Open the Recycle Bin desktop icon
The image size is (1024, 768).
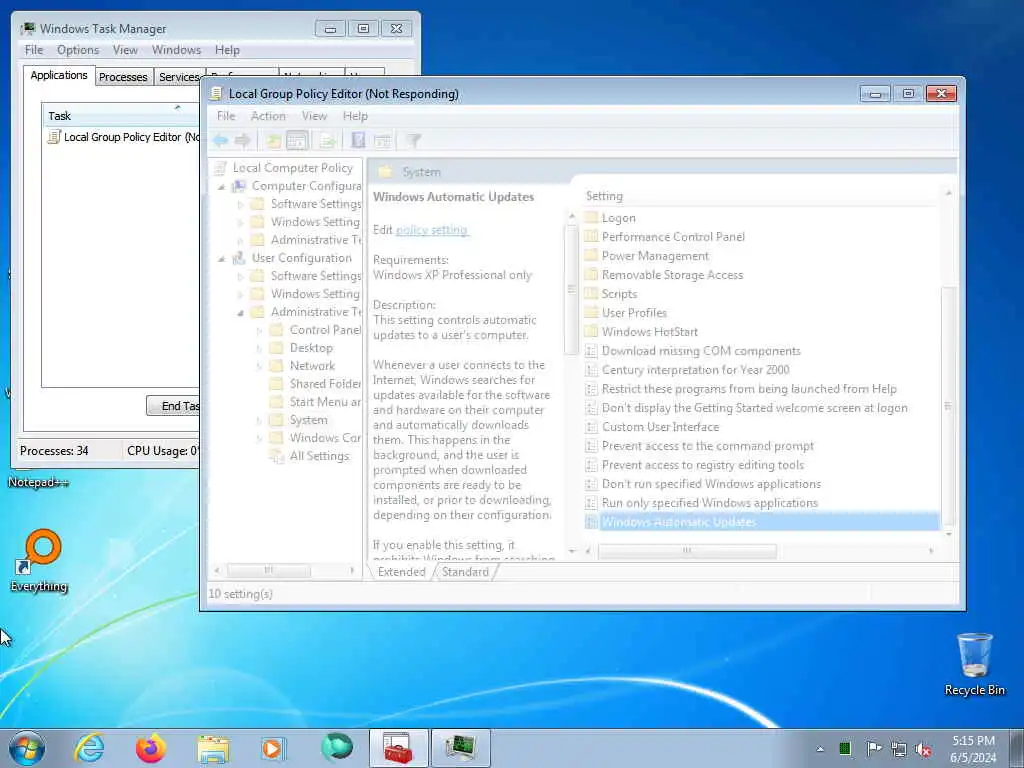click(974, 664)
